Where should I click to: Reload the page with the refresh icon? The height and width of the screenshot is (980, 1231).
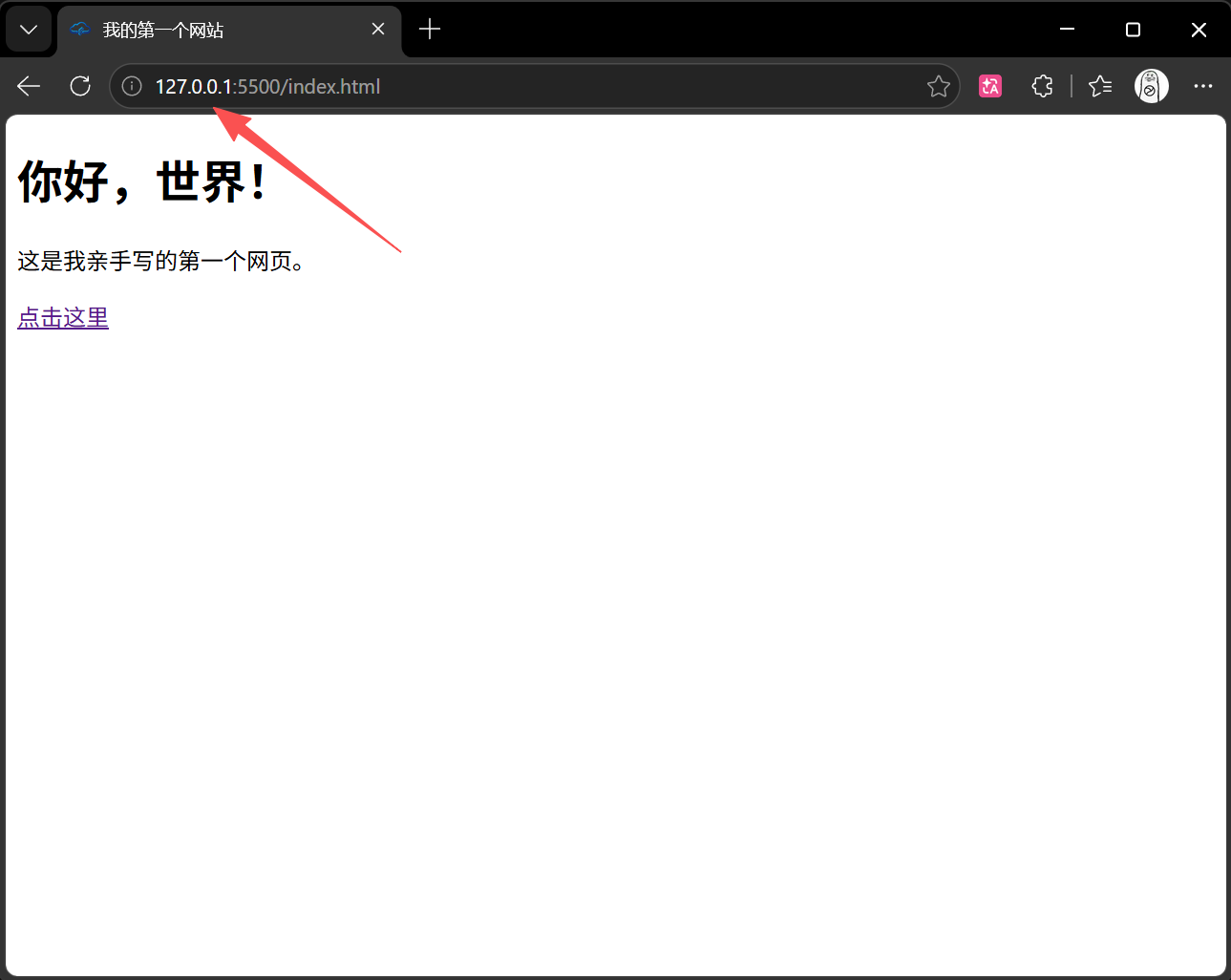coord(80,86)
